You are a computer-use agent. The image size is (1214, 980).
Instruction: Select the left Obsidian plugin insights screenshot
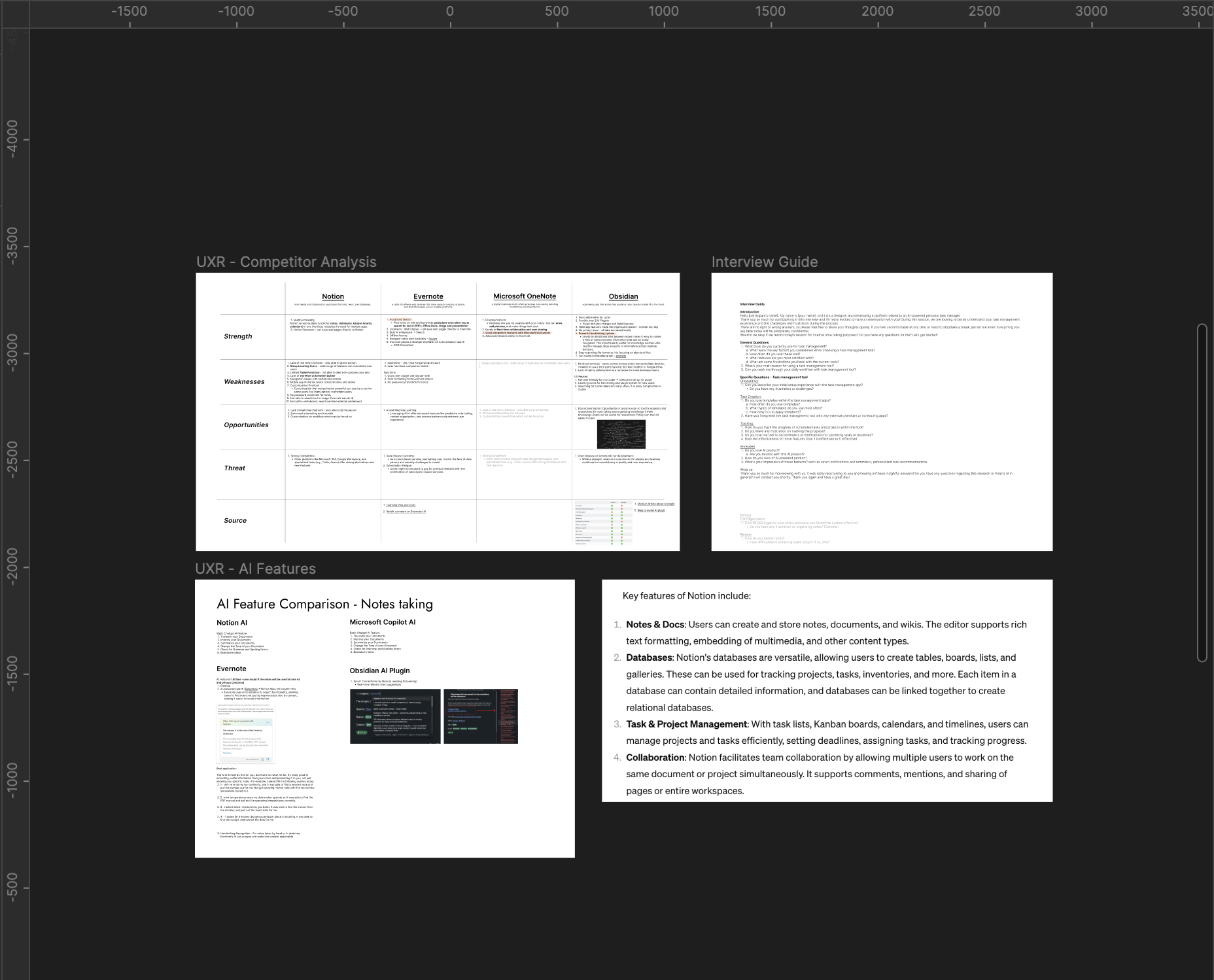395,716
